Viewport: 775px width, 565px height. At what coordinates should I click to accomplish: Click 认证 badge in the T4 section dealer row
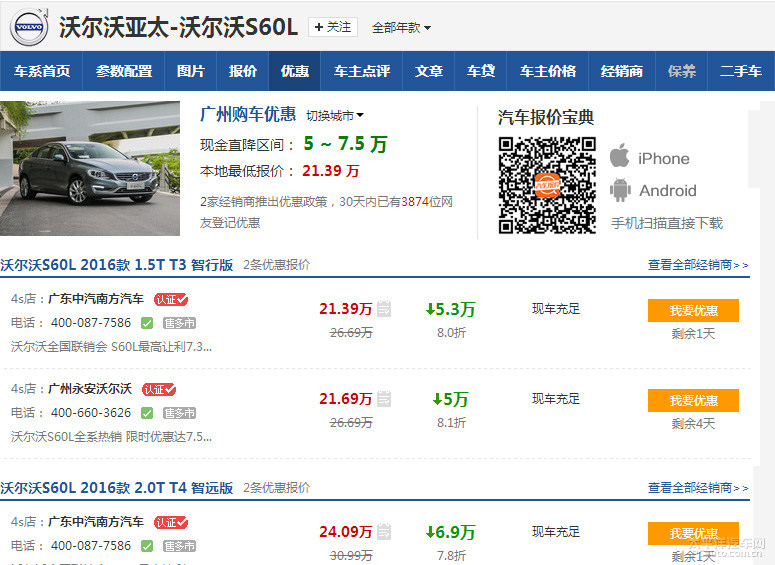click(x=171, y=522)
